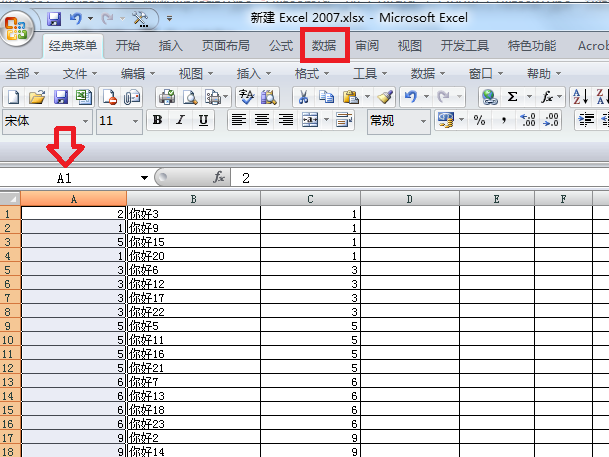This screenshot has height=457, width=609.
Task: Select cell containing 你好15
Action: (x=193, y=242)
